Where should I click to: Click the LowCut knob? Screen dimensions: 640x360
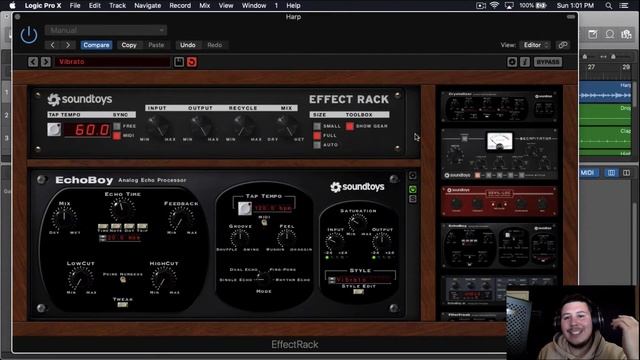click(x=80, y=278)
